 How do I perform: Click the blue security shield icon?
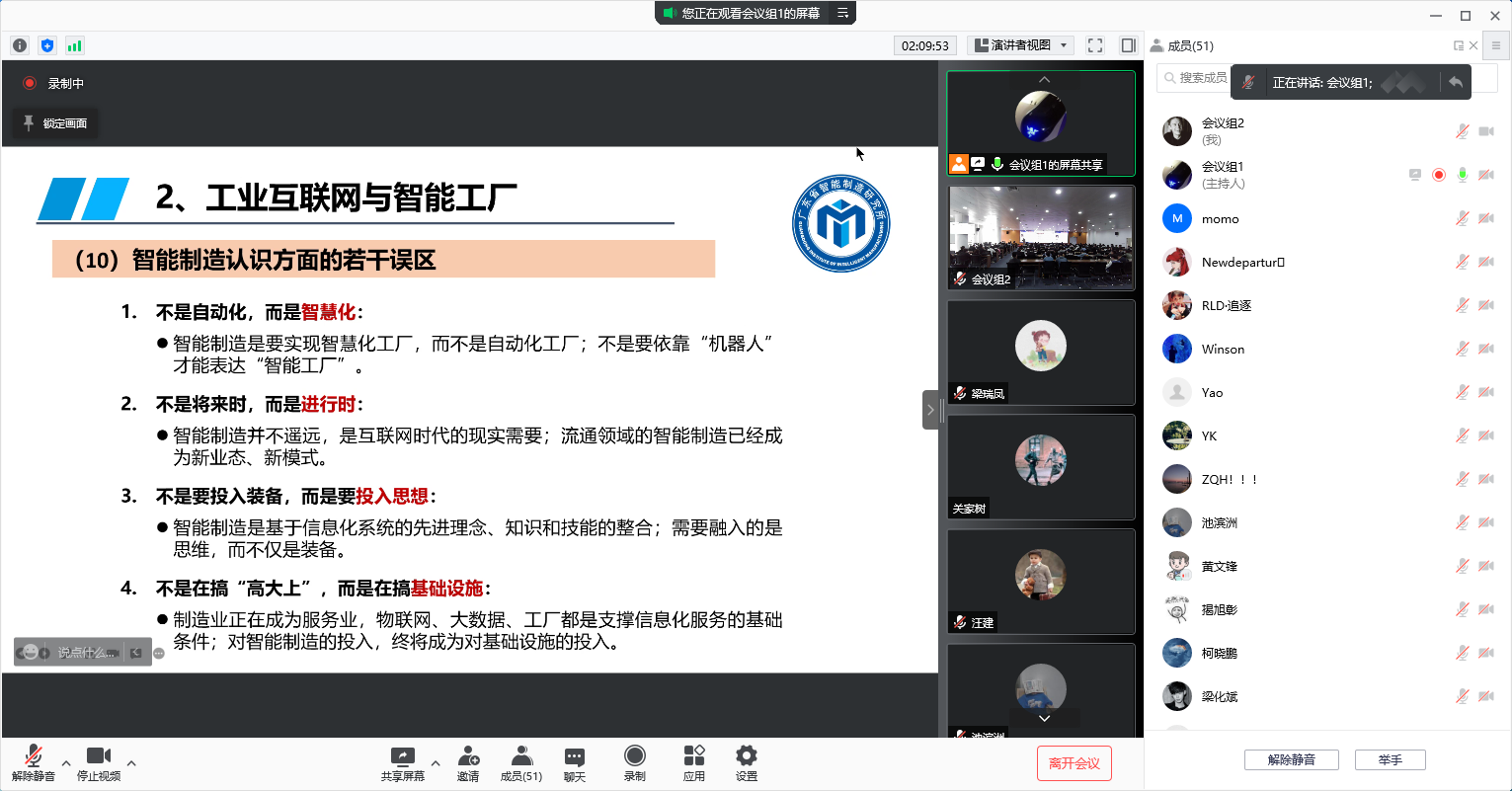click(47, 45)
